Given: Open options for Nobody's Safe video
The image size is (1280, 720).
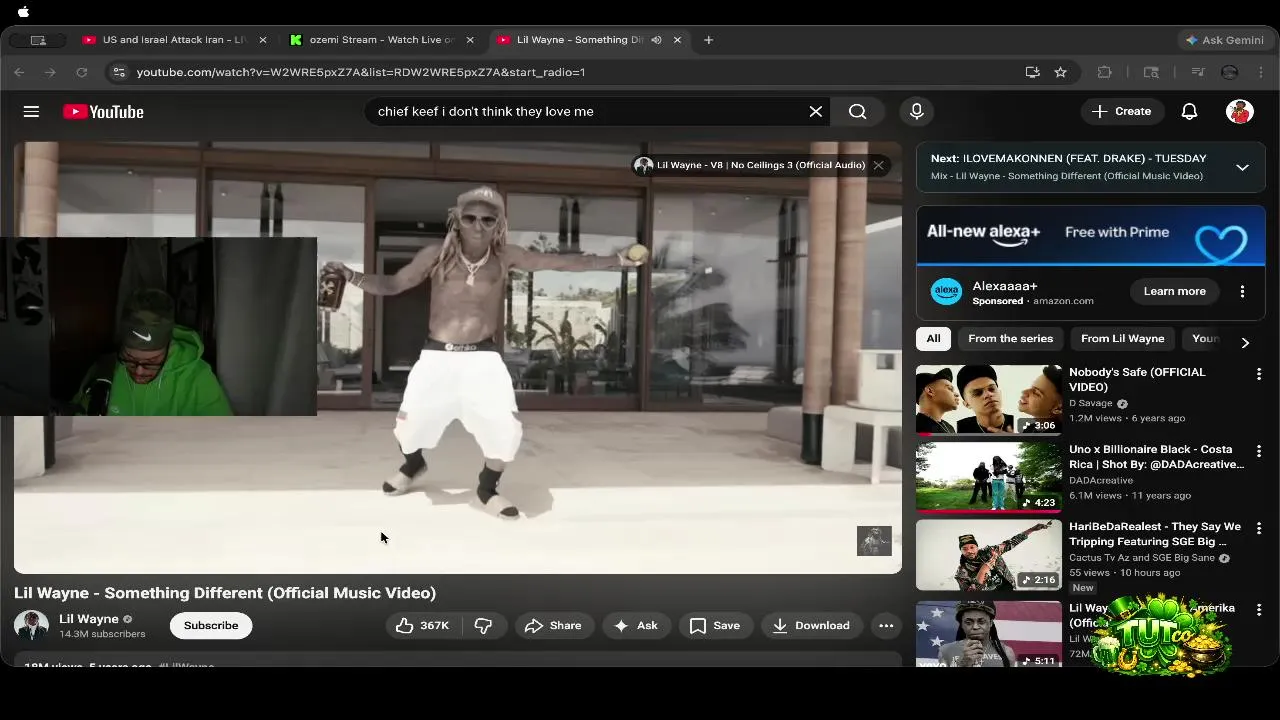Looking at the screenshot, I should pyautogui.click(x=1259, y=374).
